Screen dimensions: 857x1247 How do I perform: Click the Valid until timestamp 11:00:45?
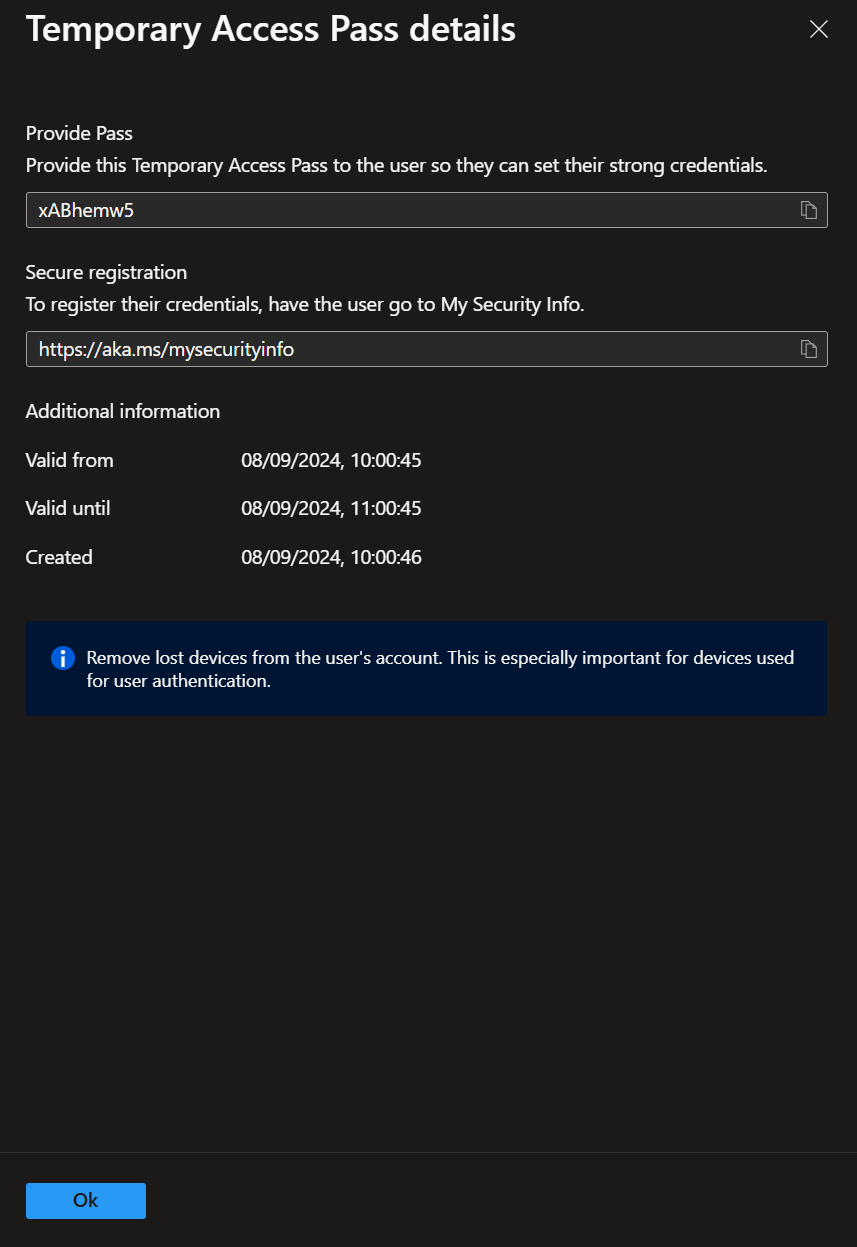(x=331, y=508)
